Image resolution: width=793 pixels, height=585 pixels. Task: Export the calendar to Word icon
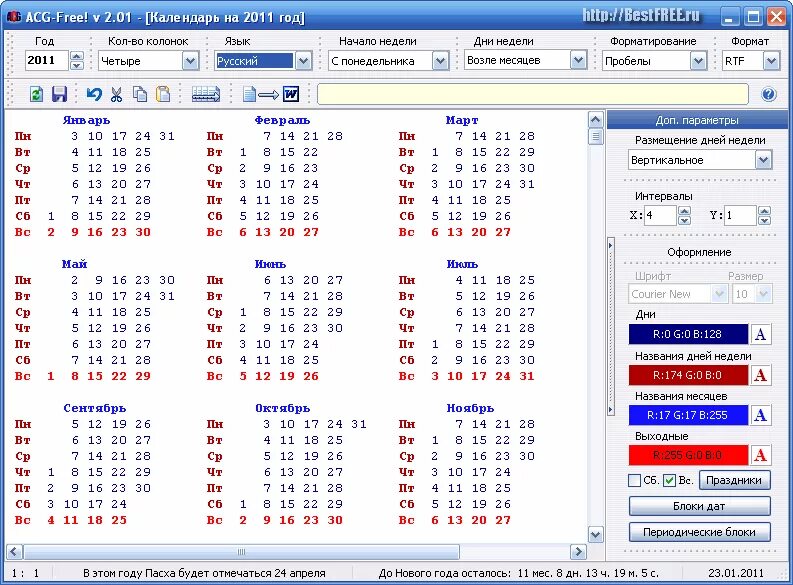coord(271,94)
